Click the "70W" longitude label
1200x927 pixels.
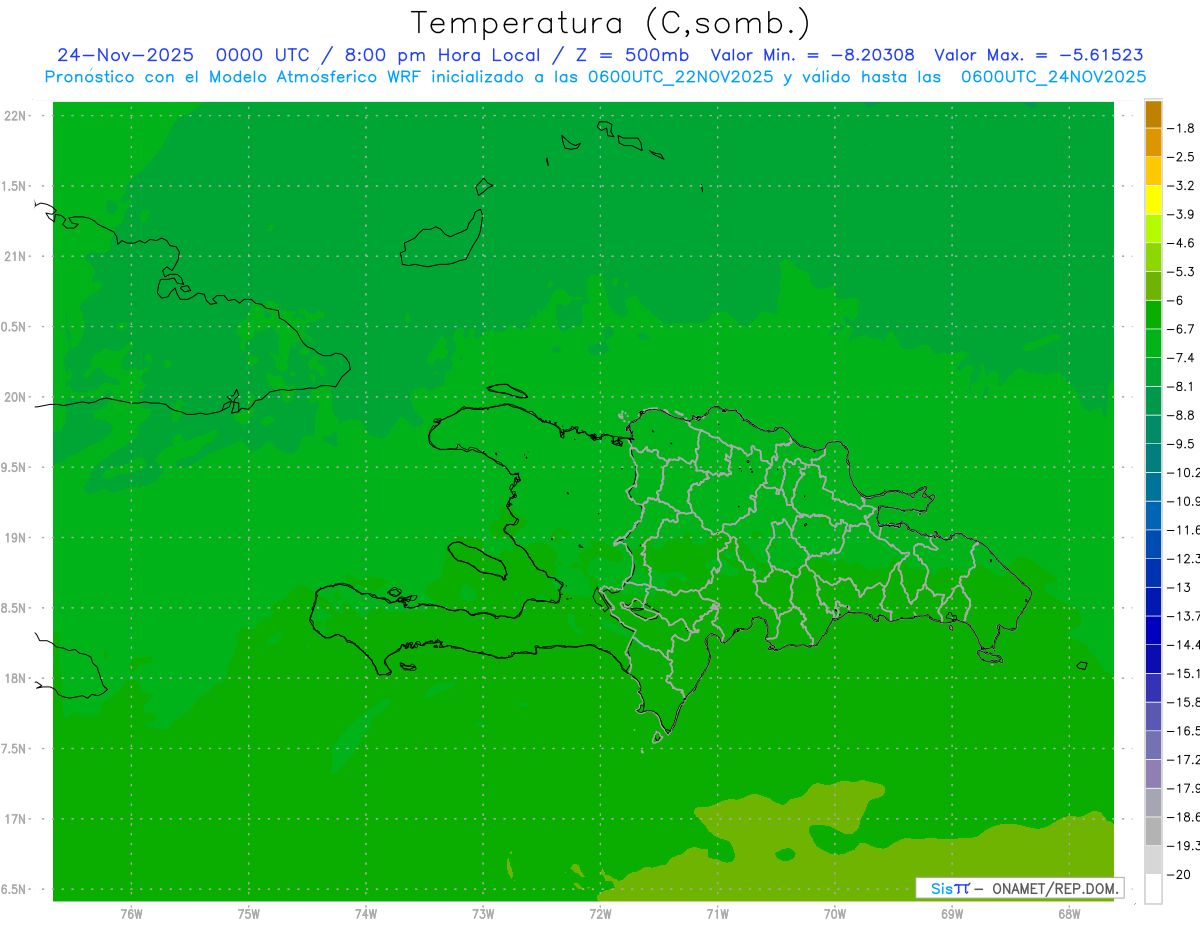click(x=835, y=913)
